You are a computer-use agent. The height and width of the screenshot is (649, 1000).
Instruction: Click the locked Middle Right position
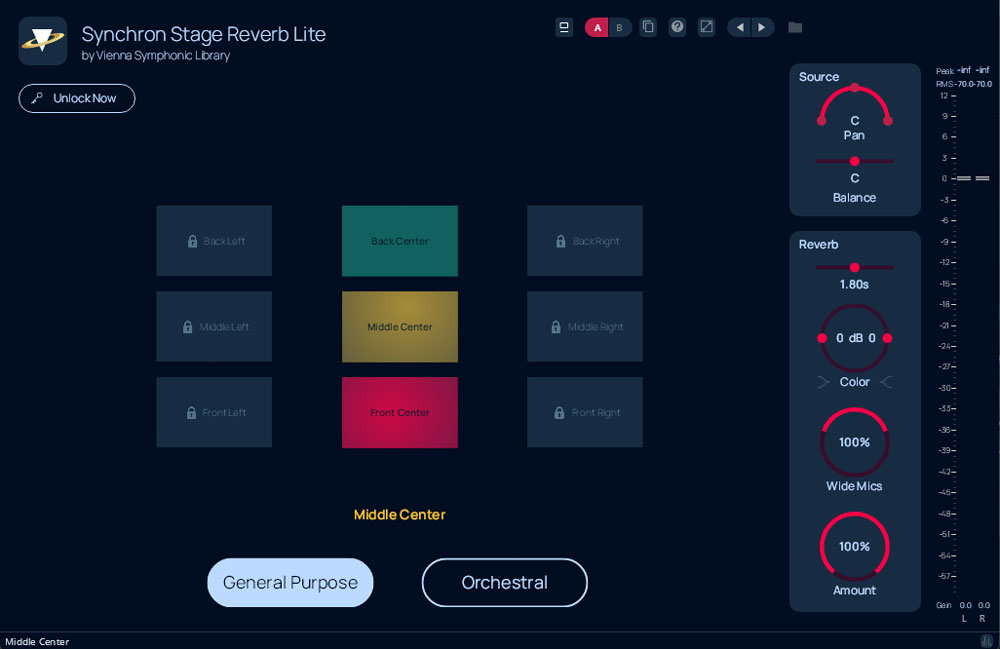tap(585, 326)
